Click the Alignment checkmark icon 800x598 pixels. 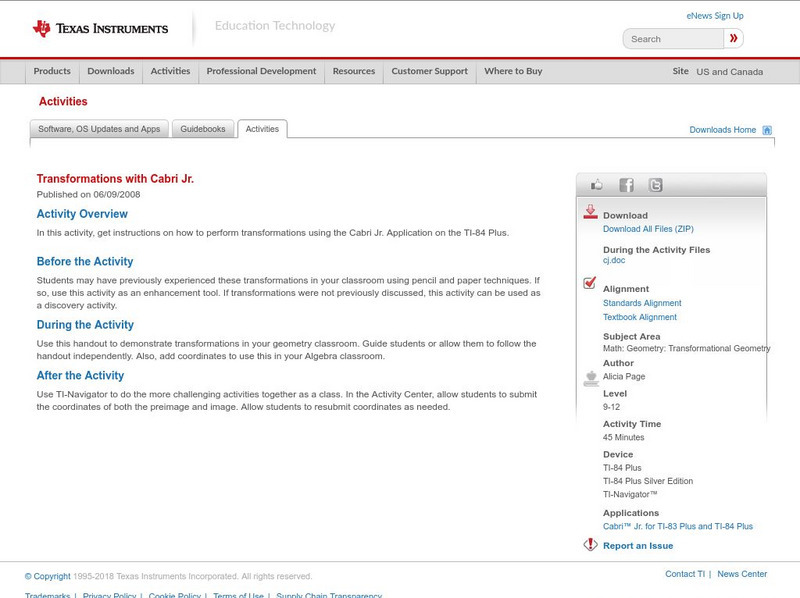590,284
